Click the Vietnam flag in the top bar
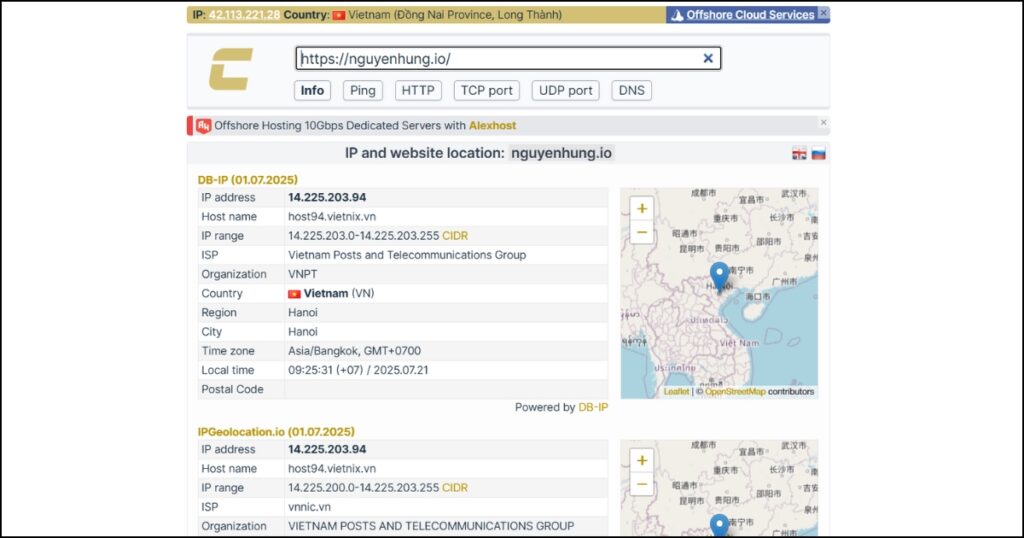 pos(338,14)
